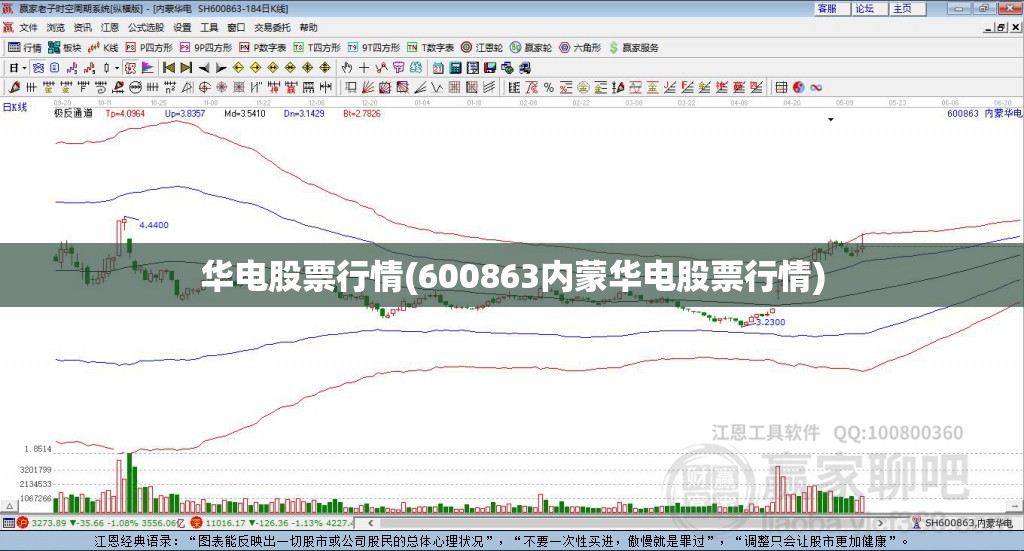
Task: Open the 浏览 menu
Action: pos(56,27)
